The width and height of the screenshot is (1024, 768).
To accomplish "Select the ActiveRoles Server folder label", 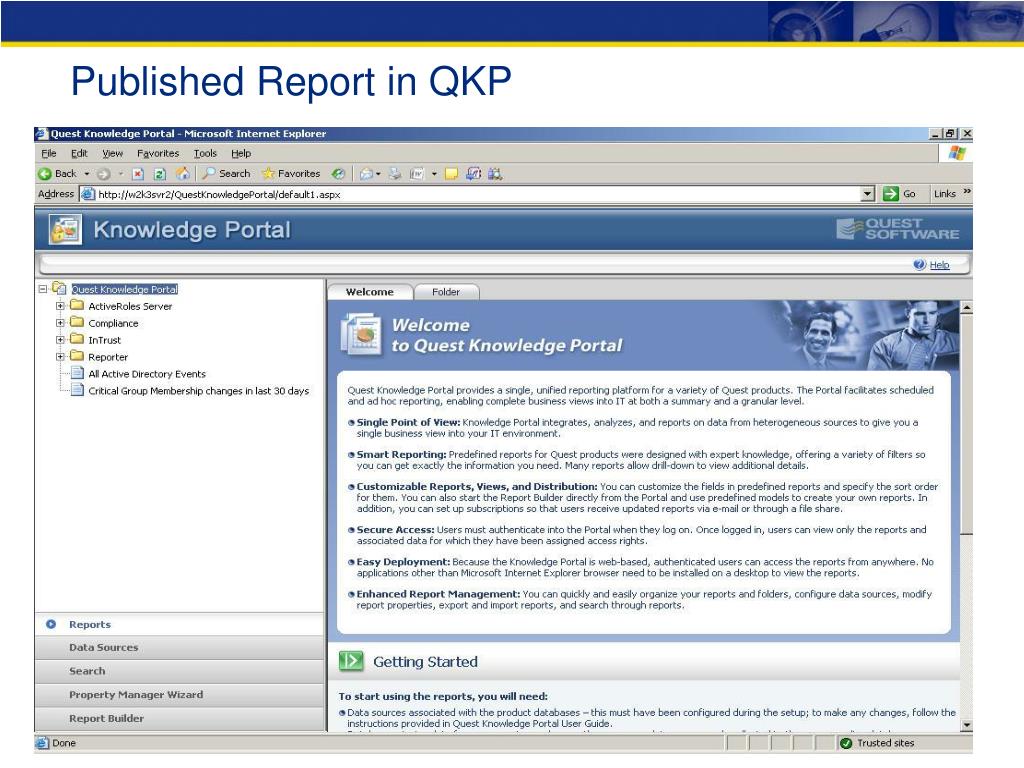I will click(x=130, y=306).
